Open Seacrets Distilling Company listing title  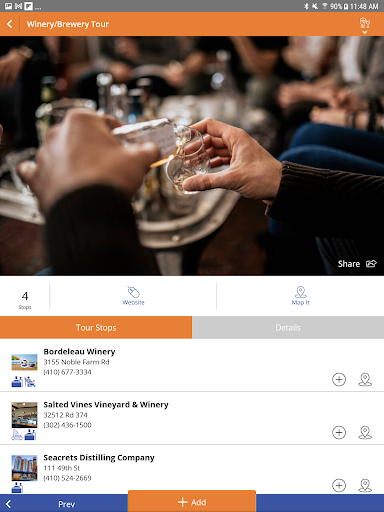(x=99, y=457)
